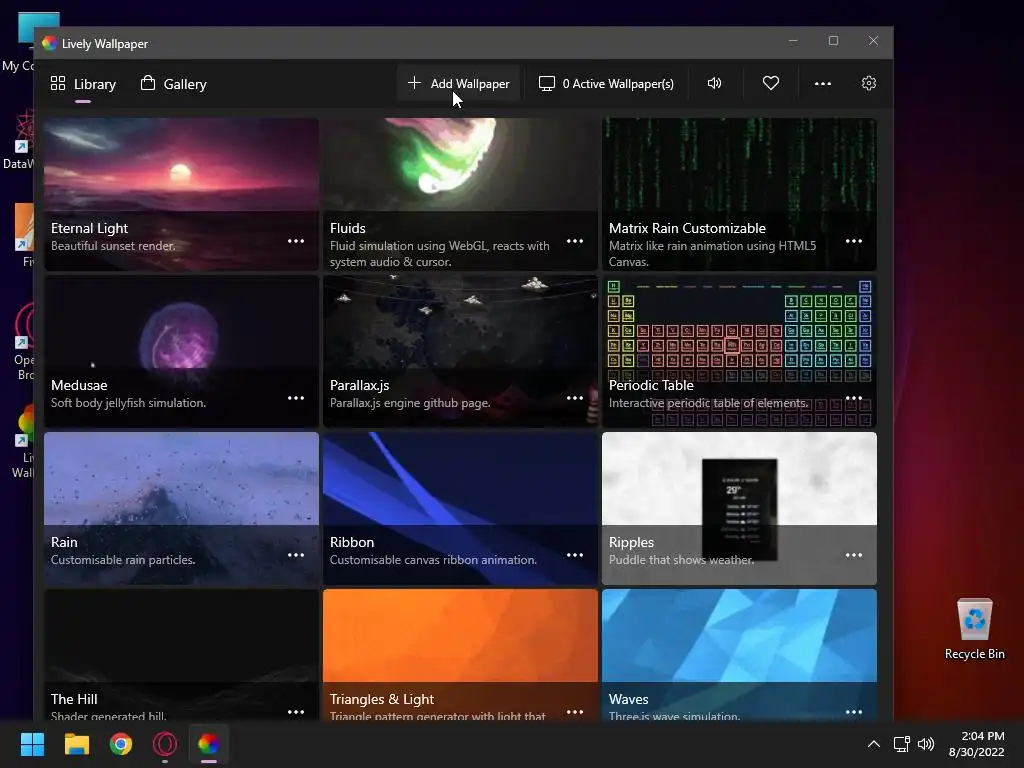
Task: Open the 0 Active Wallpaper(s) panel
Action: pyautogui.click(x=606, y=84)
